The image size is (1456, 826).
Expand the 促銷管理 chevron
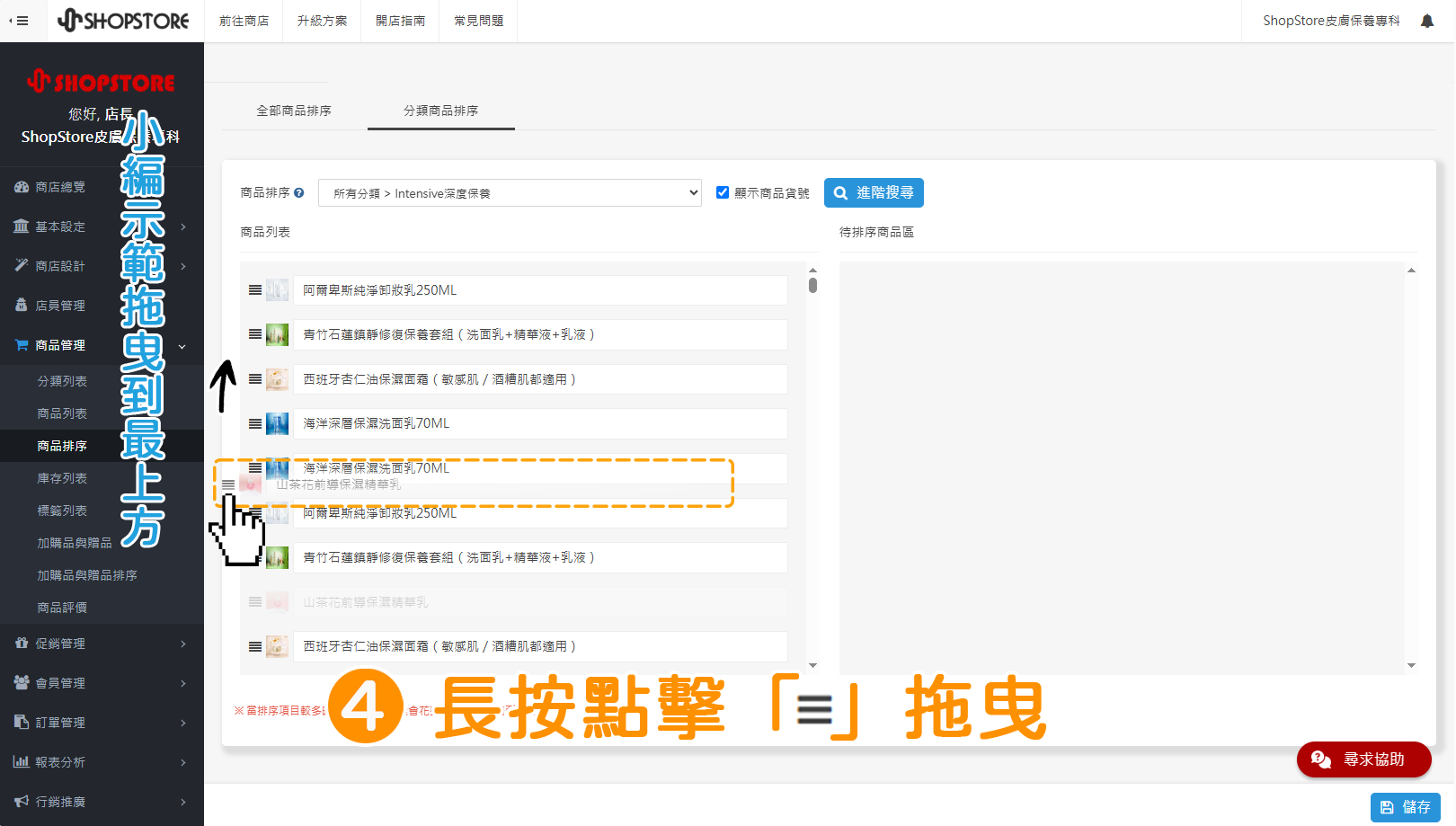pos(183,644)
